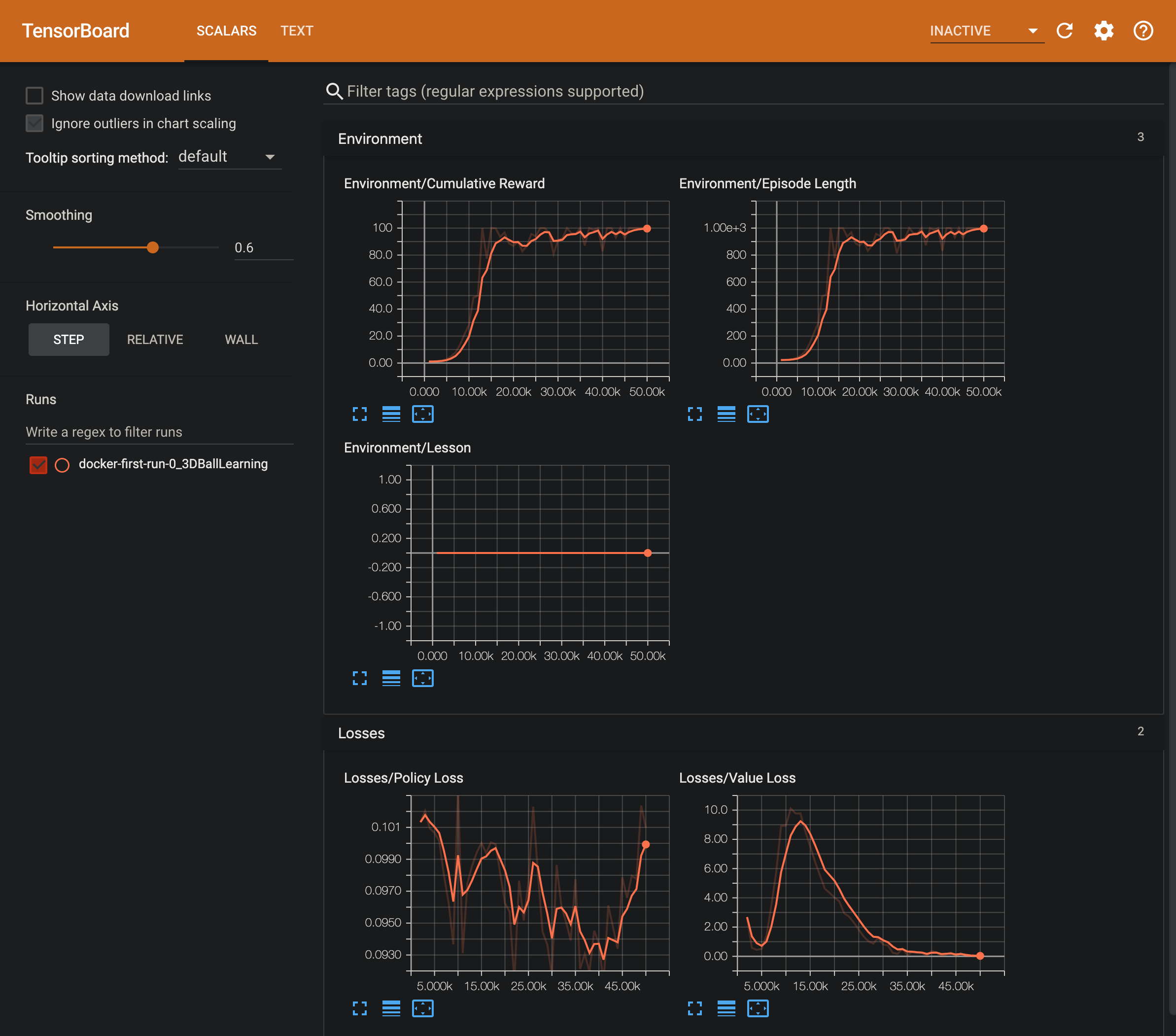Select the SCALARS tab
This screenshot has height=1036, width=1176.
pos(226,31)
